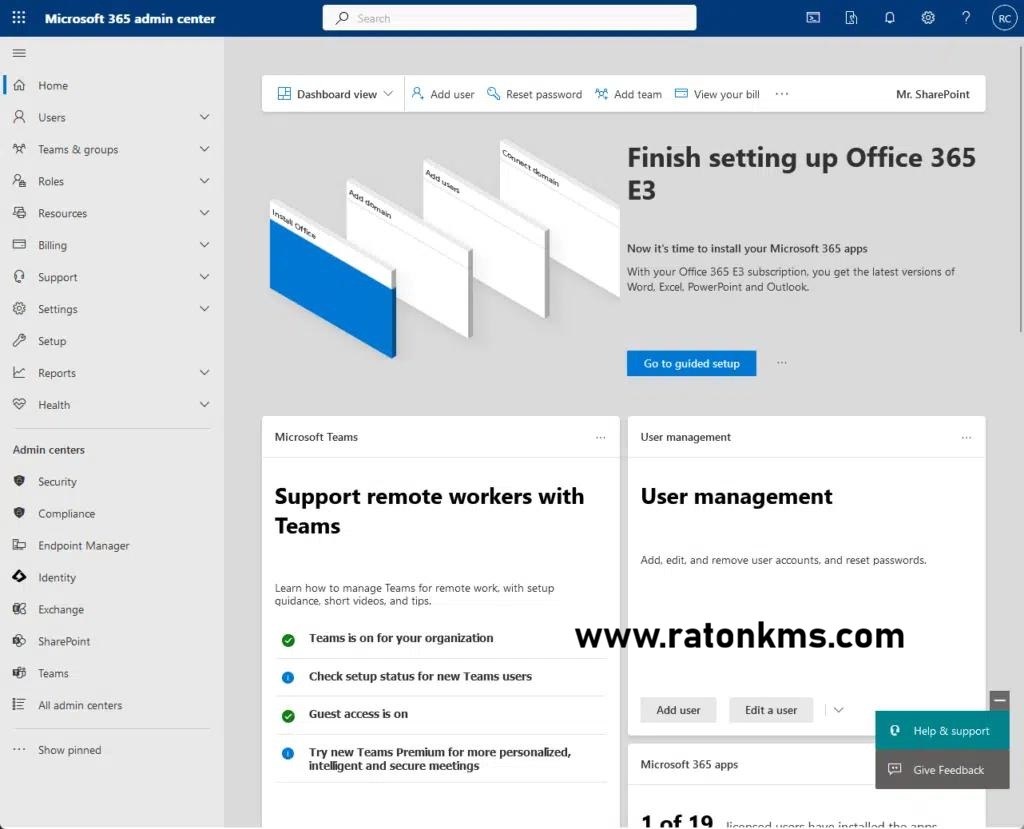Open the Dashboard view dropdown
This screenshot has height=829, width=1024.
click(335, 94)
